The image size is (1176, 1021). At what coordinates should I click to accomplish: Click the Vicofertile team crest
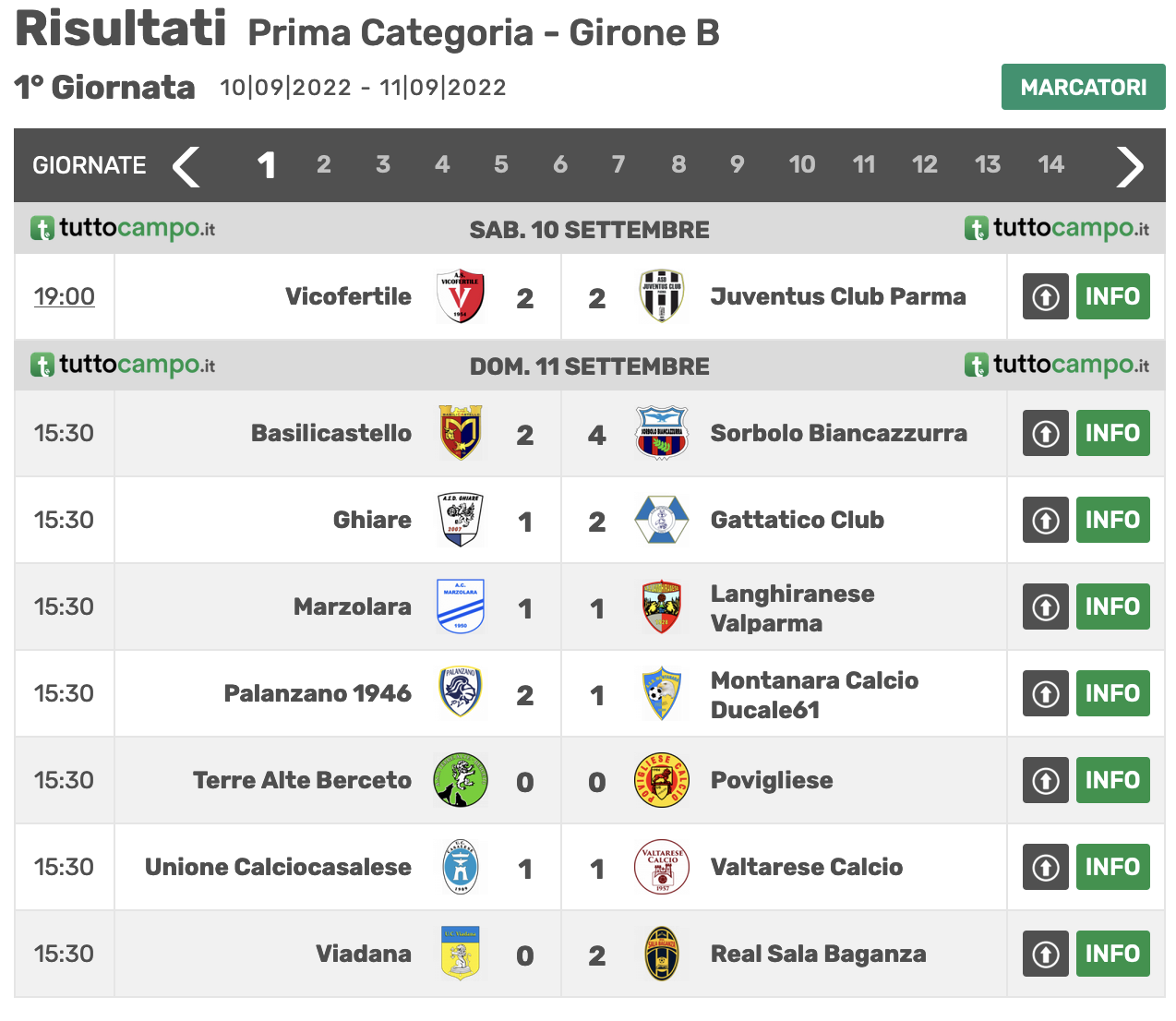pyautogui.click(x=460, y=296)
